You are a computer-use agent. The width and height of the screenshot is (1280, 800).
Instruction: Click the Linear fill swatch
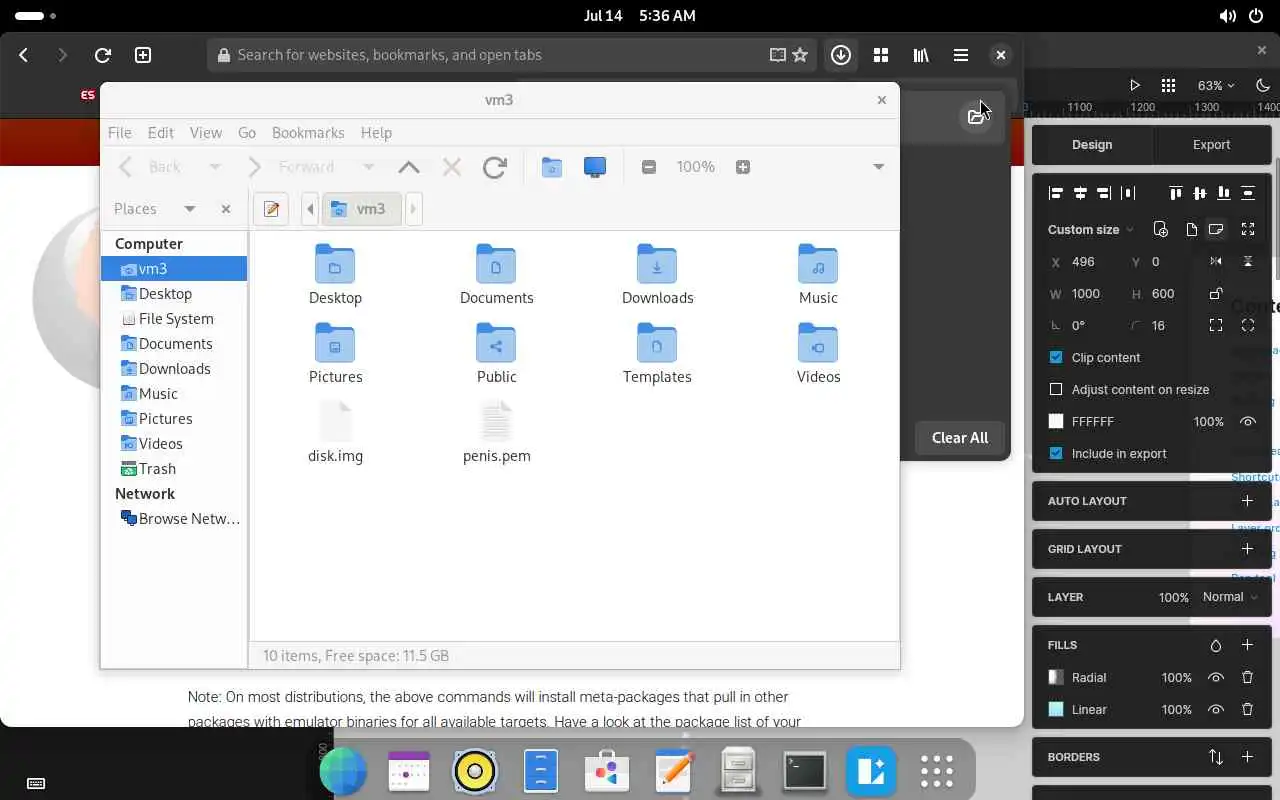click(x=1056, y=709)
